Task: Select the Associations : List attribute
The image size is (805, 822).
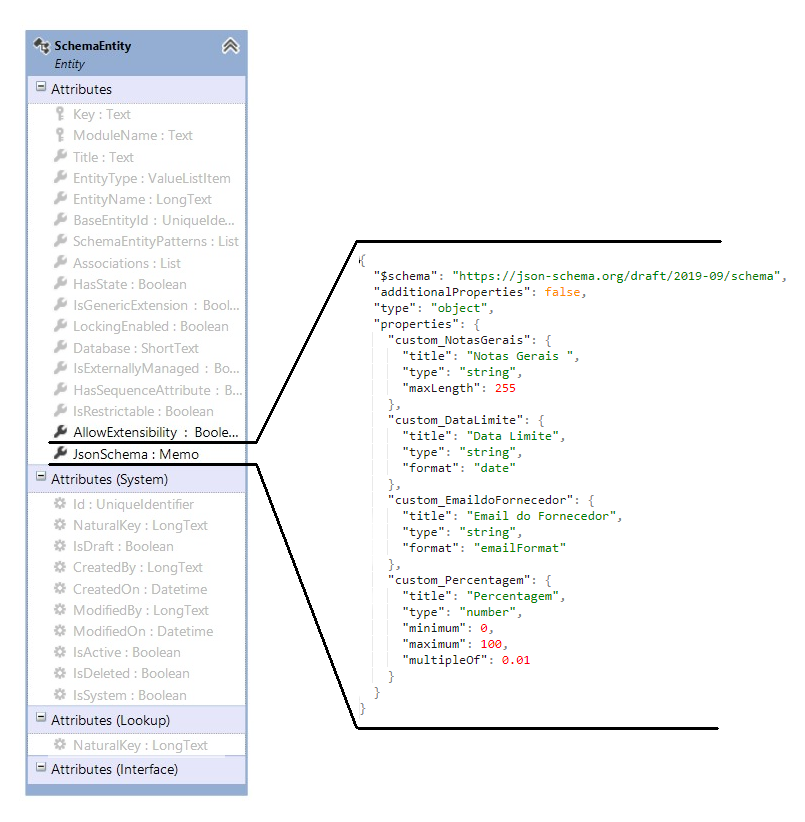Action: click(127, 263)
